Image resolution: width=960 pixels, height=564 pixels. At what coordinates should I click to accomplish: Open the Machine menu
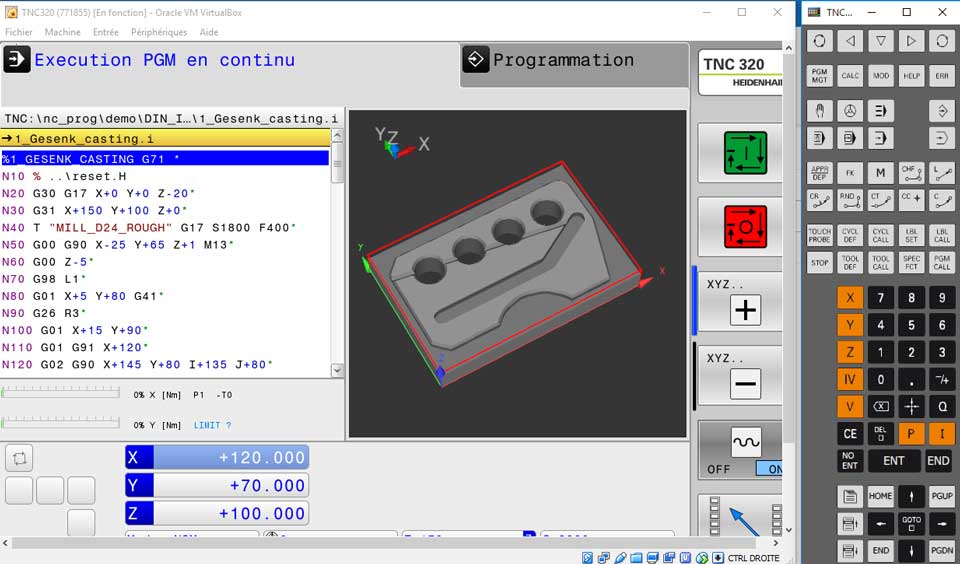(x=62, y=32)
